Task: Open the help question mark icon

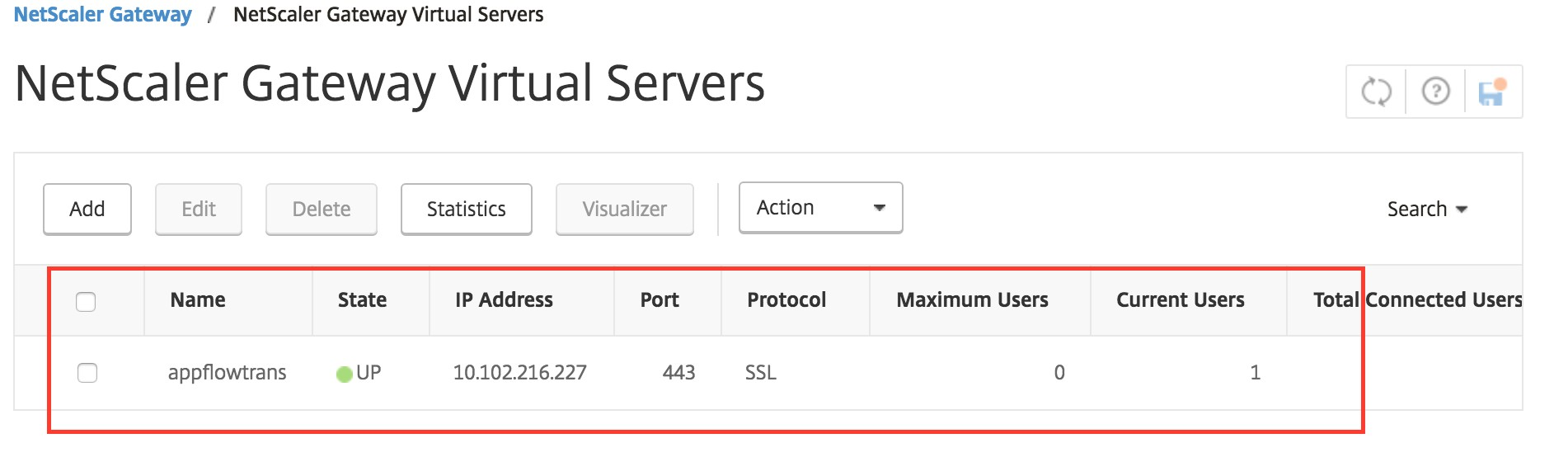Action: [1435, 92]
